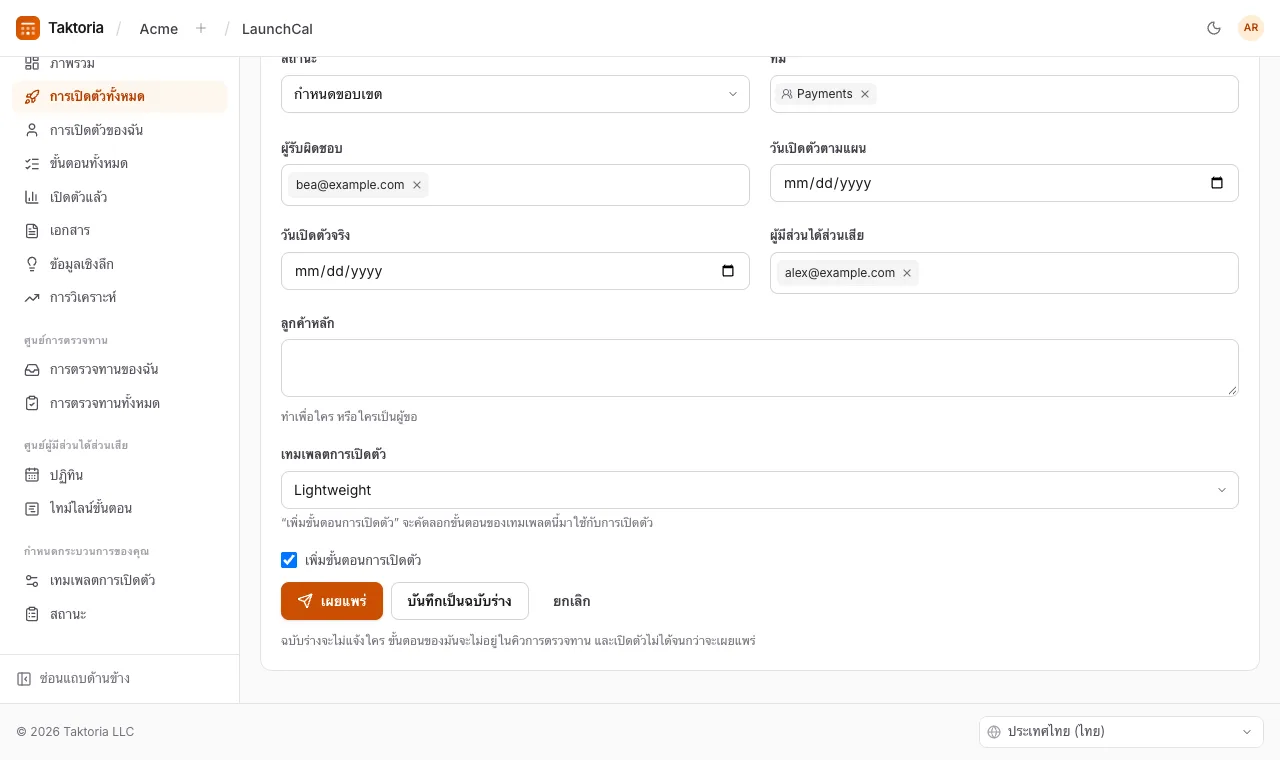
Task: Click the Taktoria logo icon
Action: click(28, 28)
